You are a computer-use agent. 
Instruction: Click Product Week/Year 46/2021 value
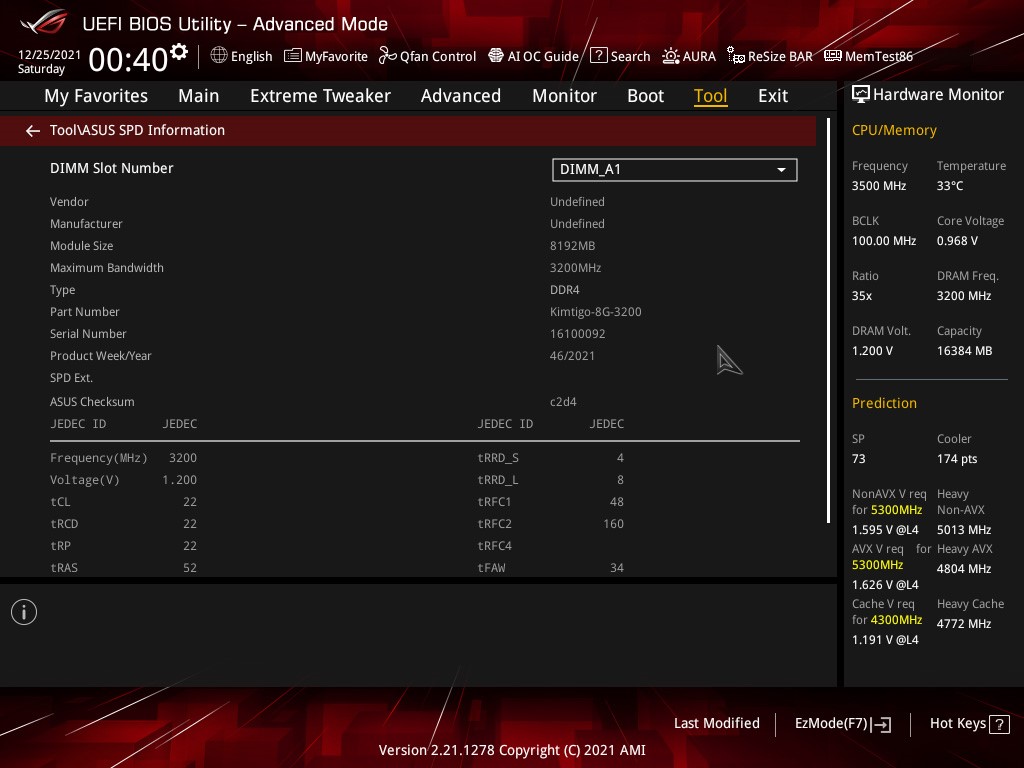click(x=572, y=356)
